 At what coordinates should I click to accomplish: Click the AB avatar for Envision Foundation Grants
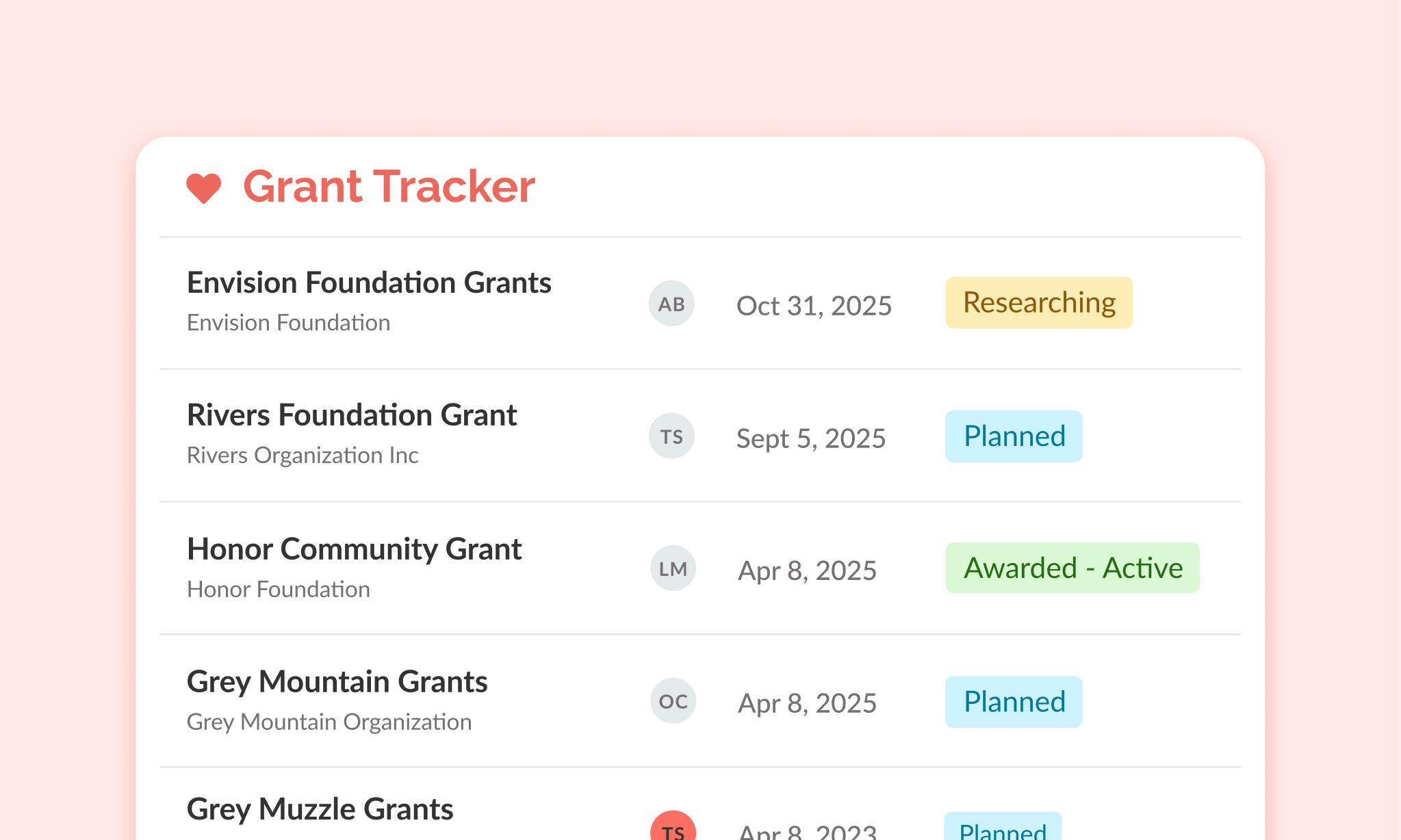pyautogui.click(x=671, y=303)
